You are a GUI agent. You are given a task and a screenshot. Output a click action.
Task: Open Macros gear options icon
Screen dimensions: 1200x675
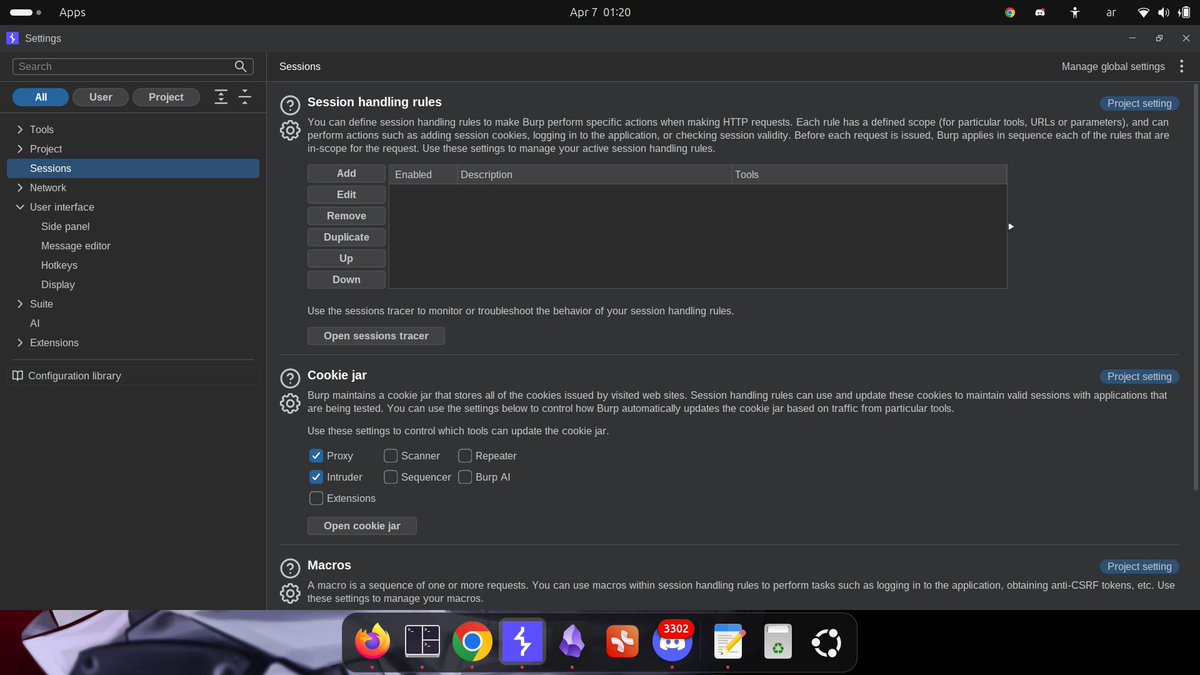click(290, 593)
